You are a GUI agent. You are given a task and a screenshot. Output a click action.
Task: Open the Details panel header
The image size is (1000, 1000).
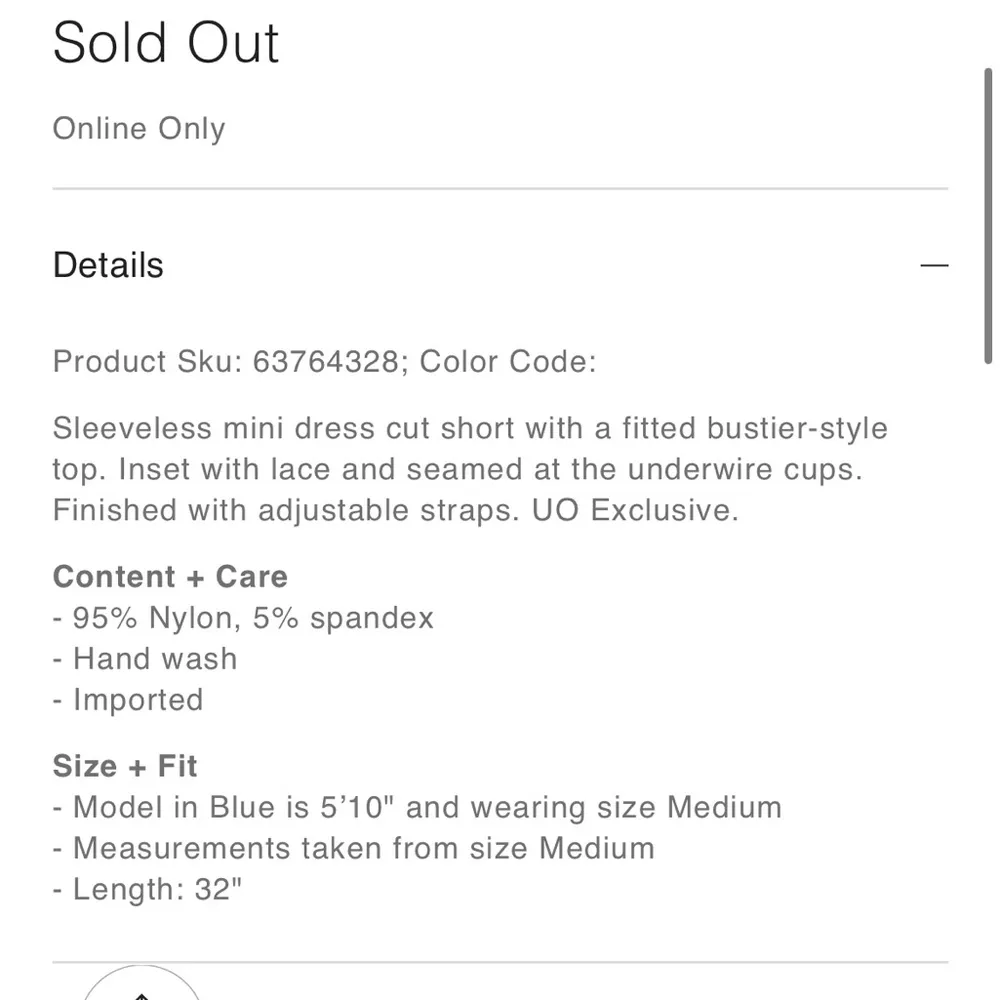pyautogui.click(x=107, y=265)
